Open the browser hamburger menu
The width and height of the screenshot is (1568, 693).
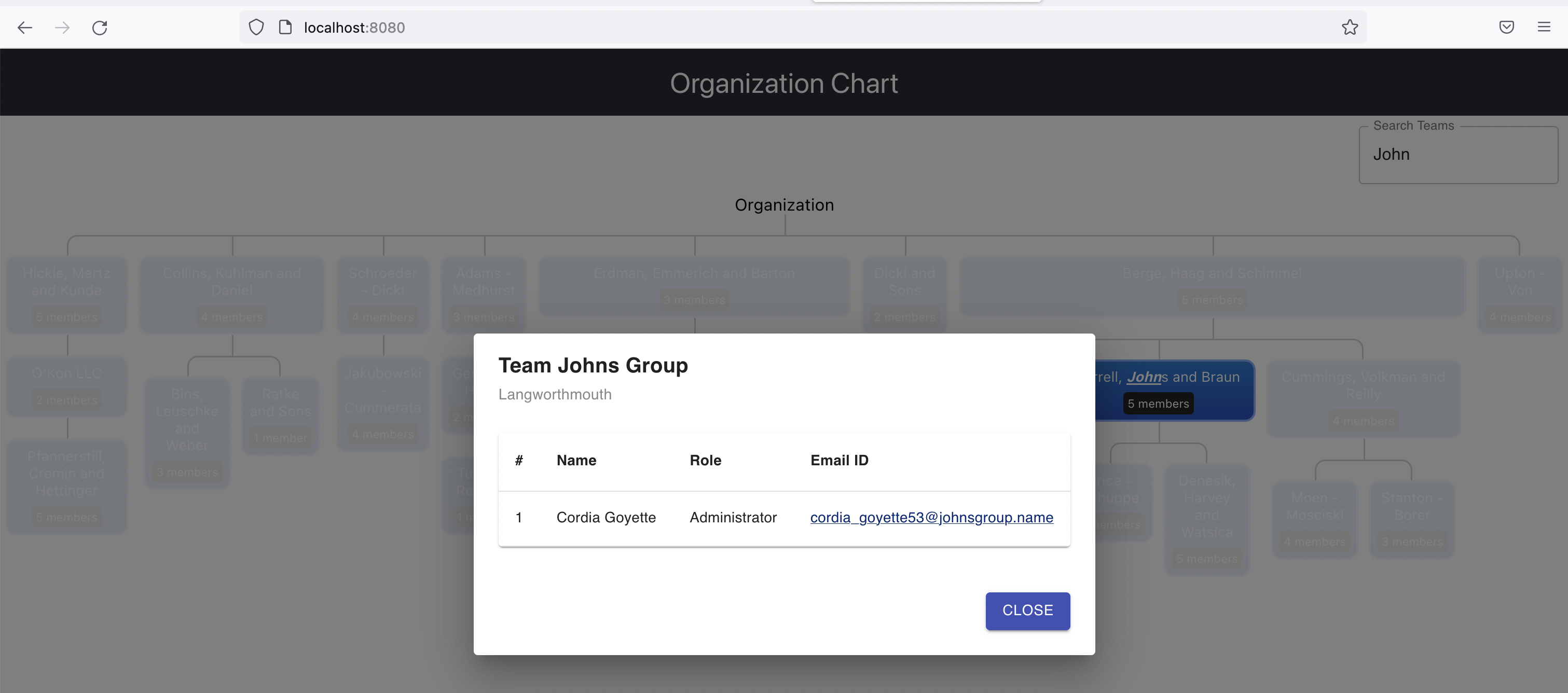1545,27
